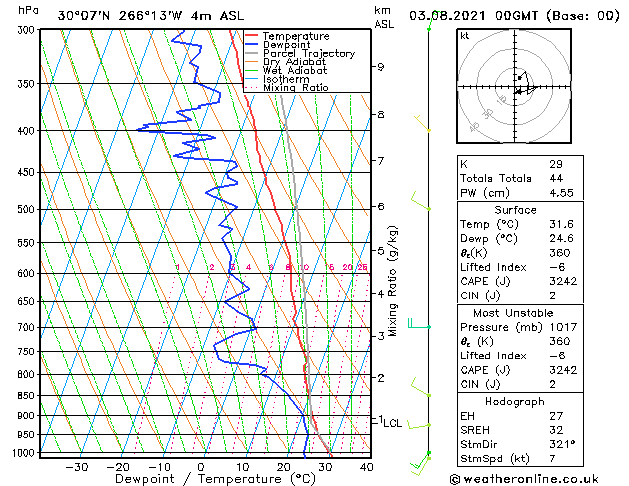This screenshot has height=486, width=629.
Task: Click the K index value 29
Action: (556, 164)
